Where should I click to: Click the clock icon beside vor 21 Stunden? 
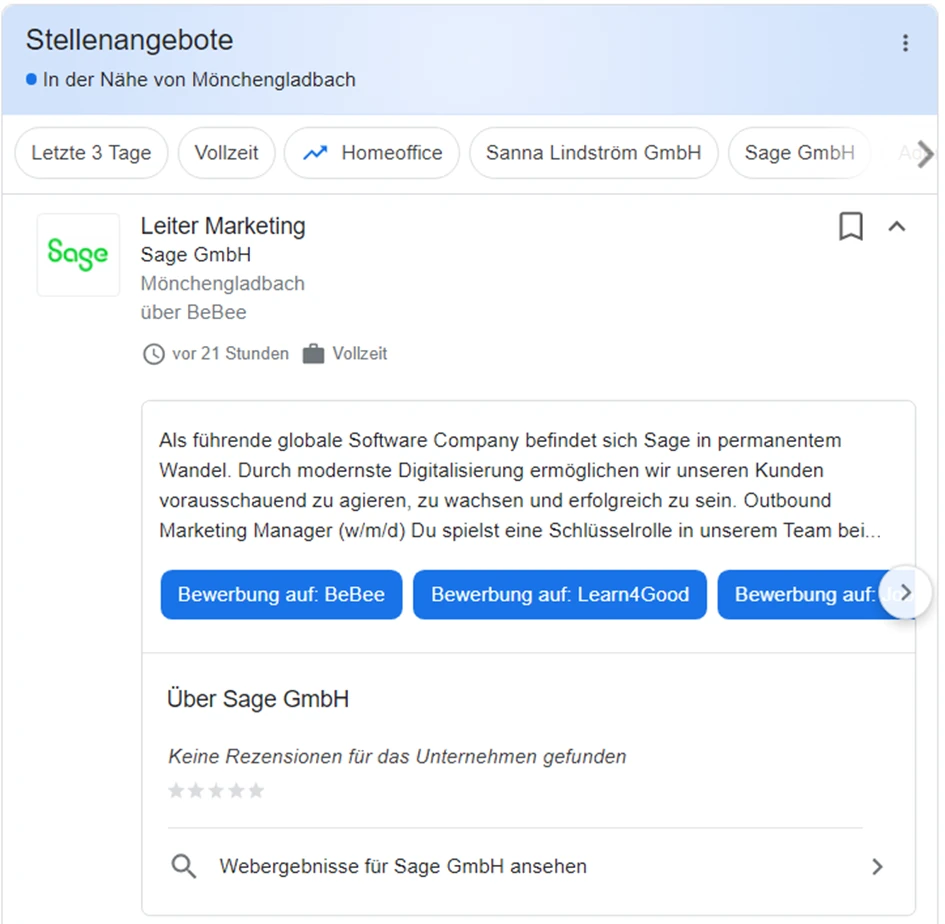tap(154, 354)
